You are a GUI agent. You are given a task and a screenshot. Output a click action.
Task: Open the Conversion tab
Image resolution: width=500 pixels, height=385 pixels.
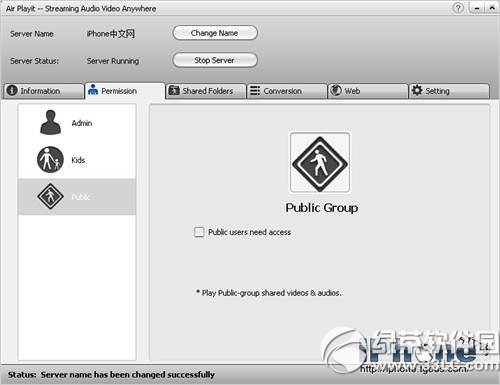click(287, 91)
